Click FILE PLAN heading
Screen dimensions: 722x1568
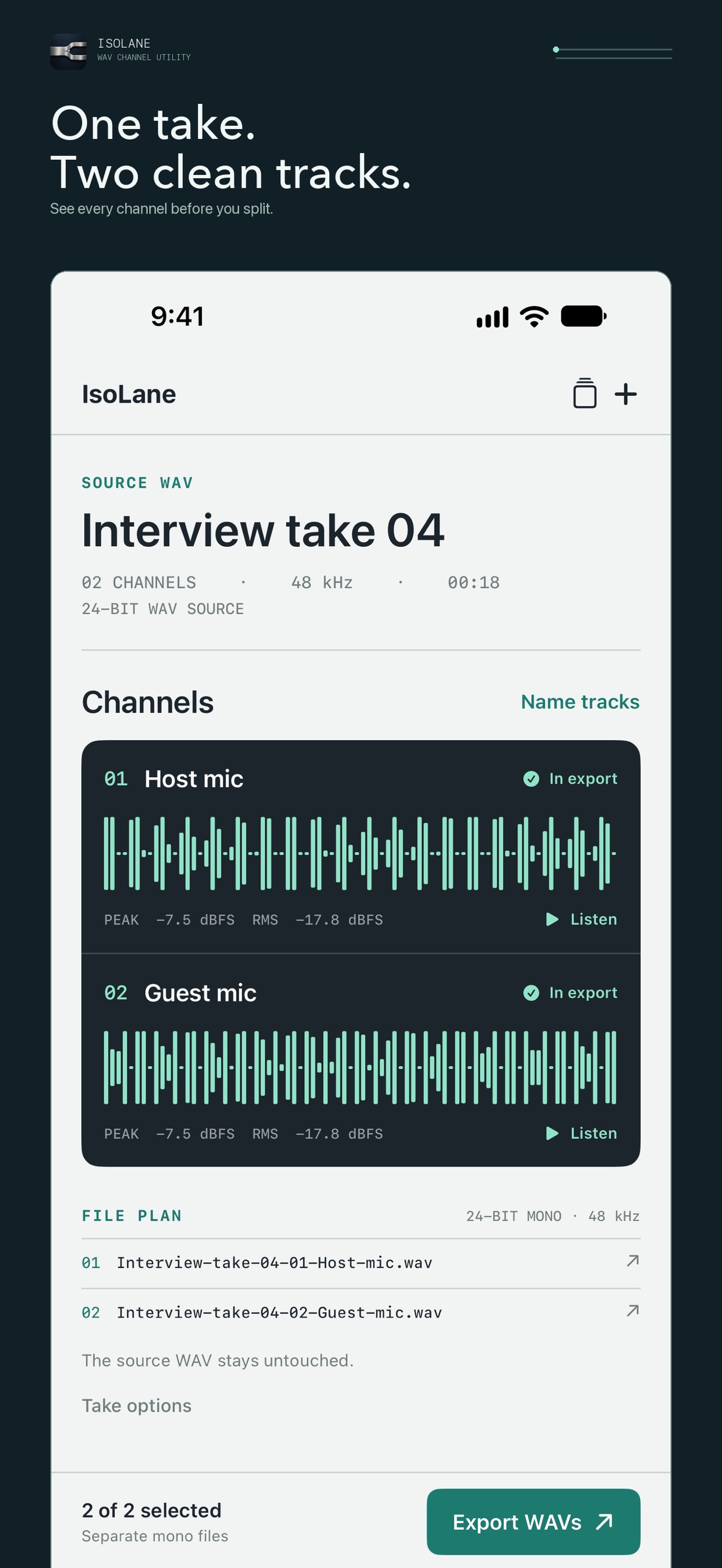pyautogui.click(x=132, y=1216)
